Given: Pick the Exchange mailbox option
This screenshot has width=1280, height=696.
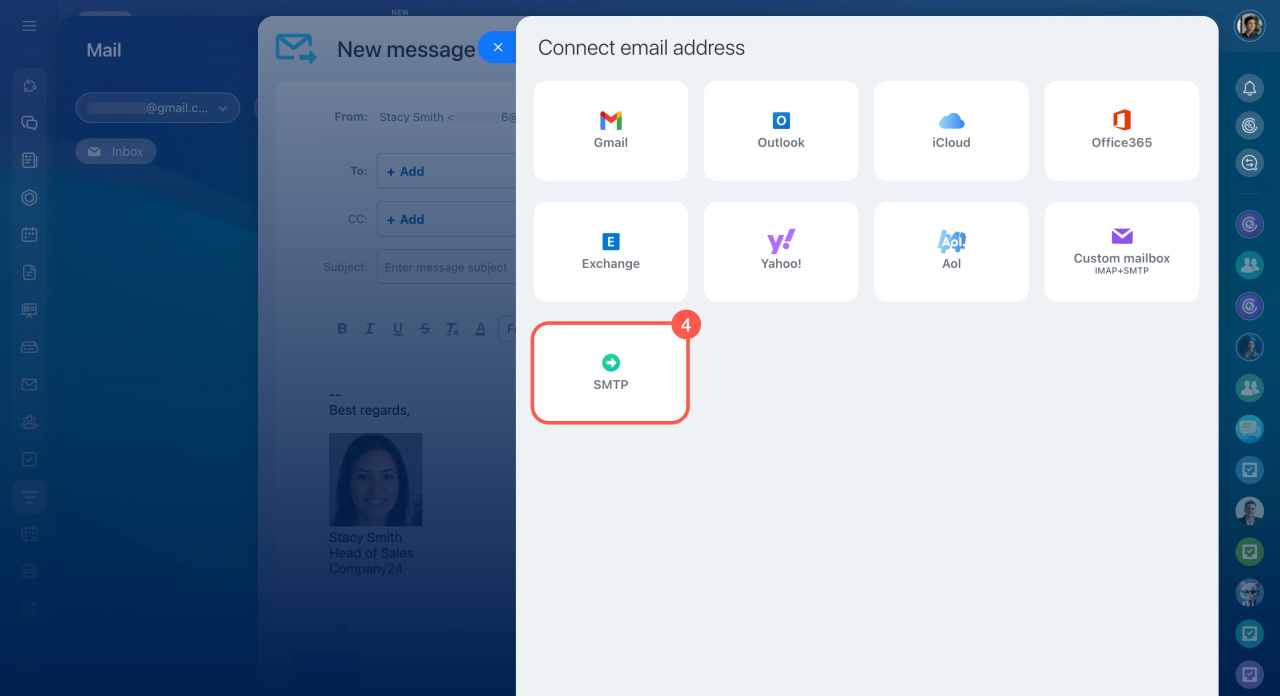Looking at the screenshot, I should (x=611, y=252).
